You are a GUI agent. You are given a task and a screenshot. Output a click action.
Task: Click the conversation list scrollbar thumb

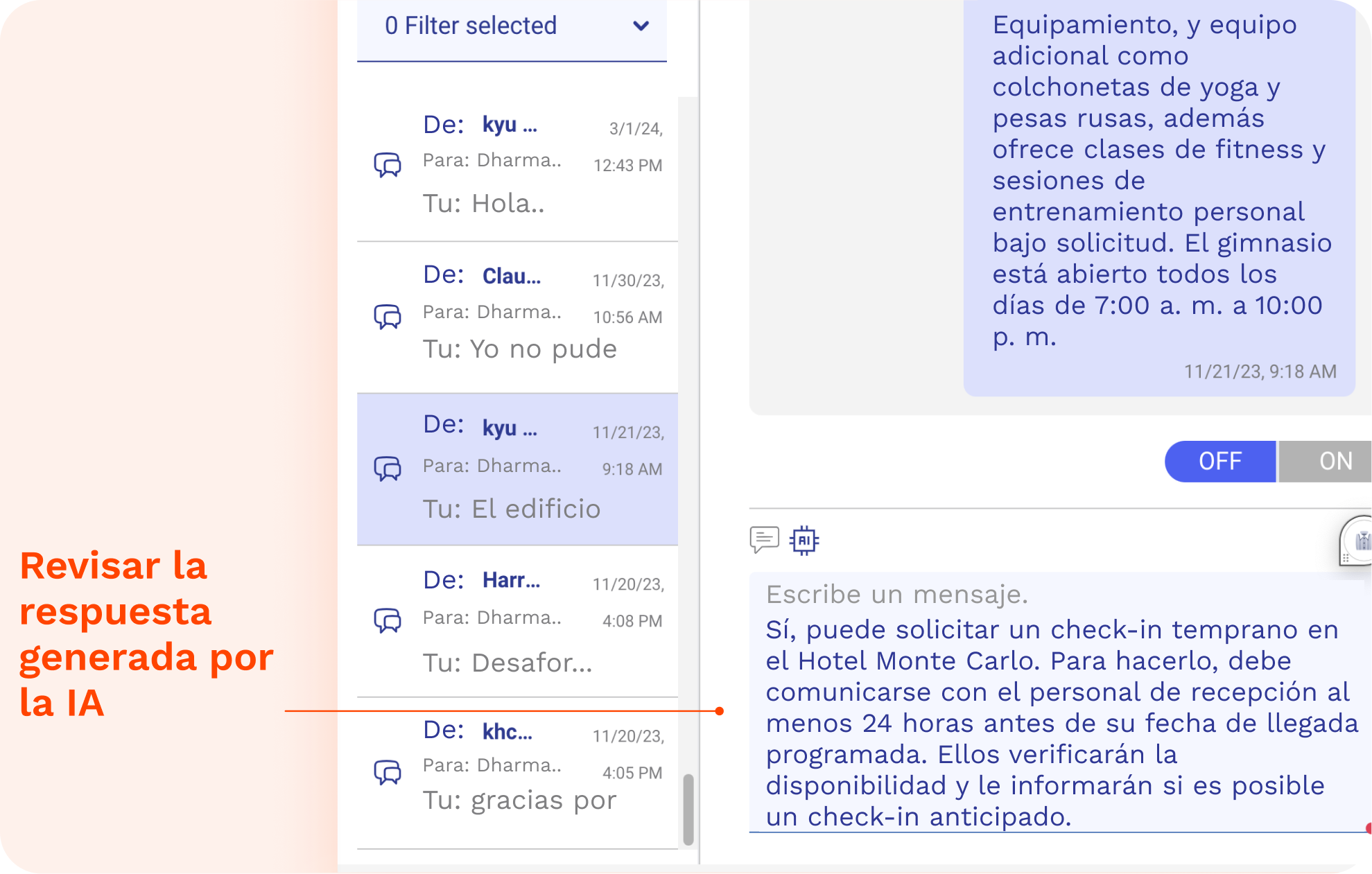[688, 809]
